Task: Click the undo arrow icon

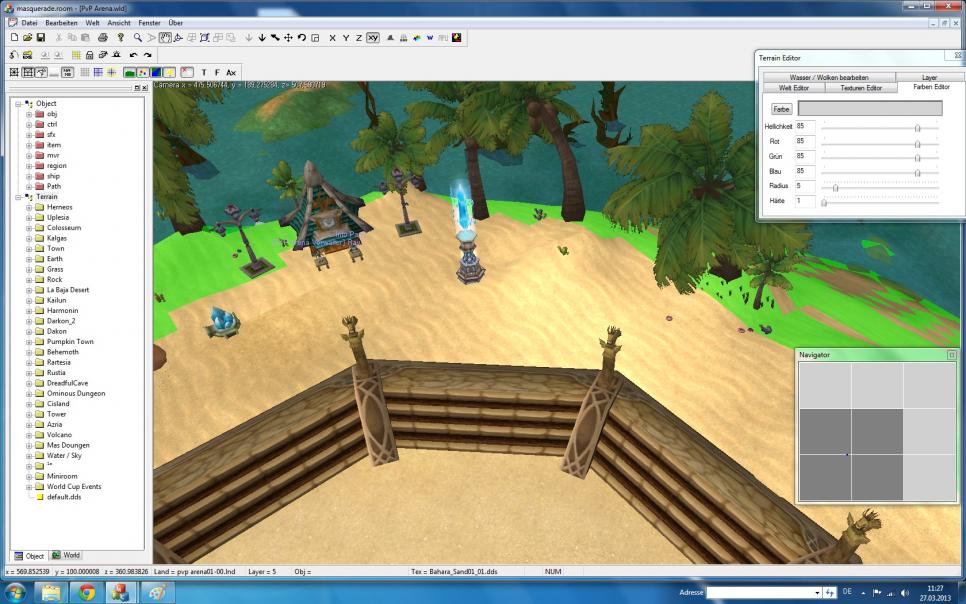Action: [134, 55]
